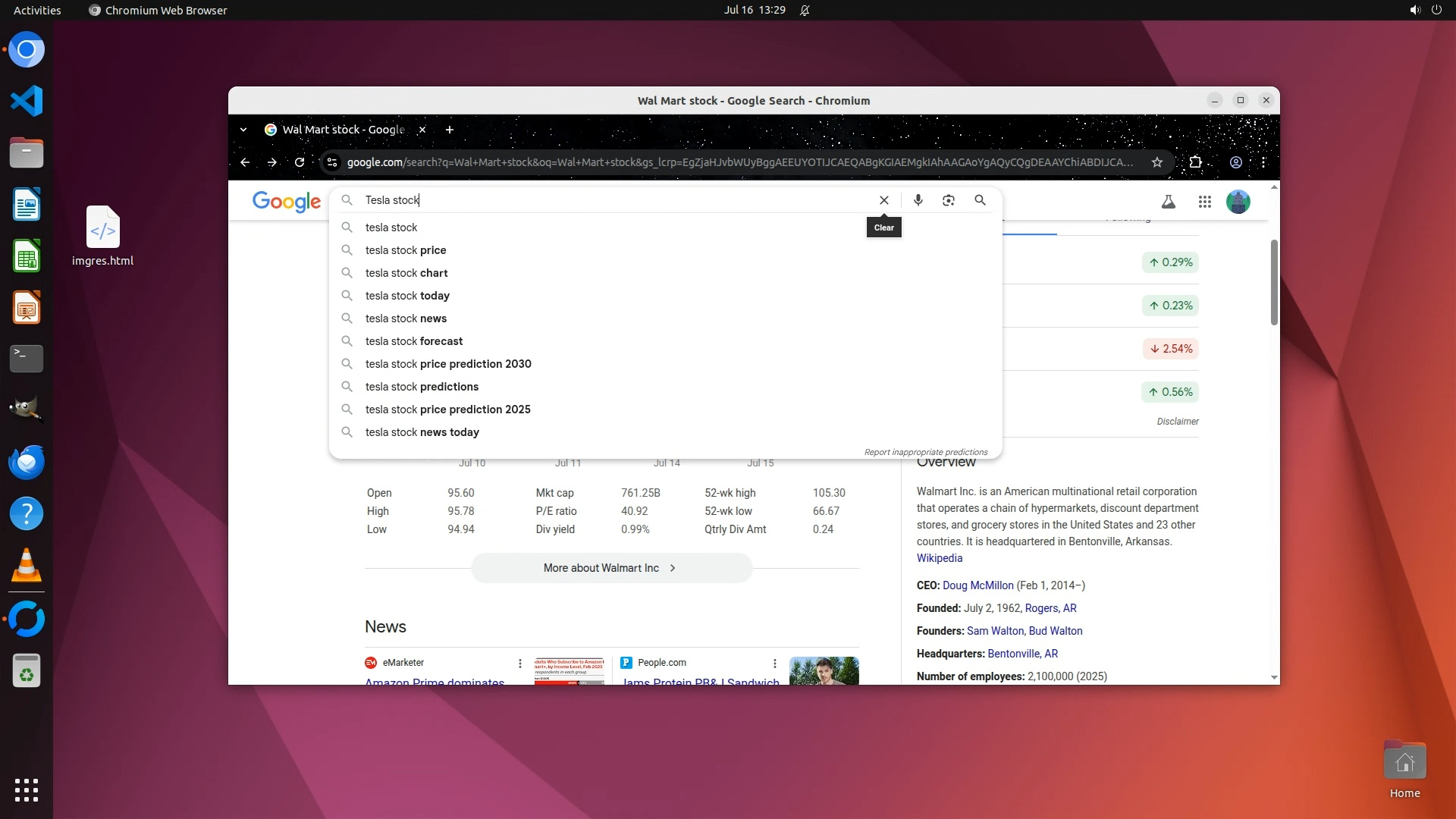Launch VLC from the dock
This screenshot has width=1456, height=819.
[27, 566]
